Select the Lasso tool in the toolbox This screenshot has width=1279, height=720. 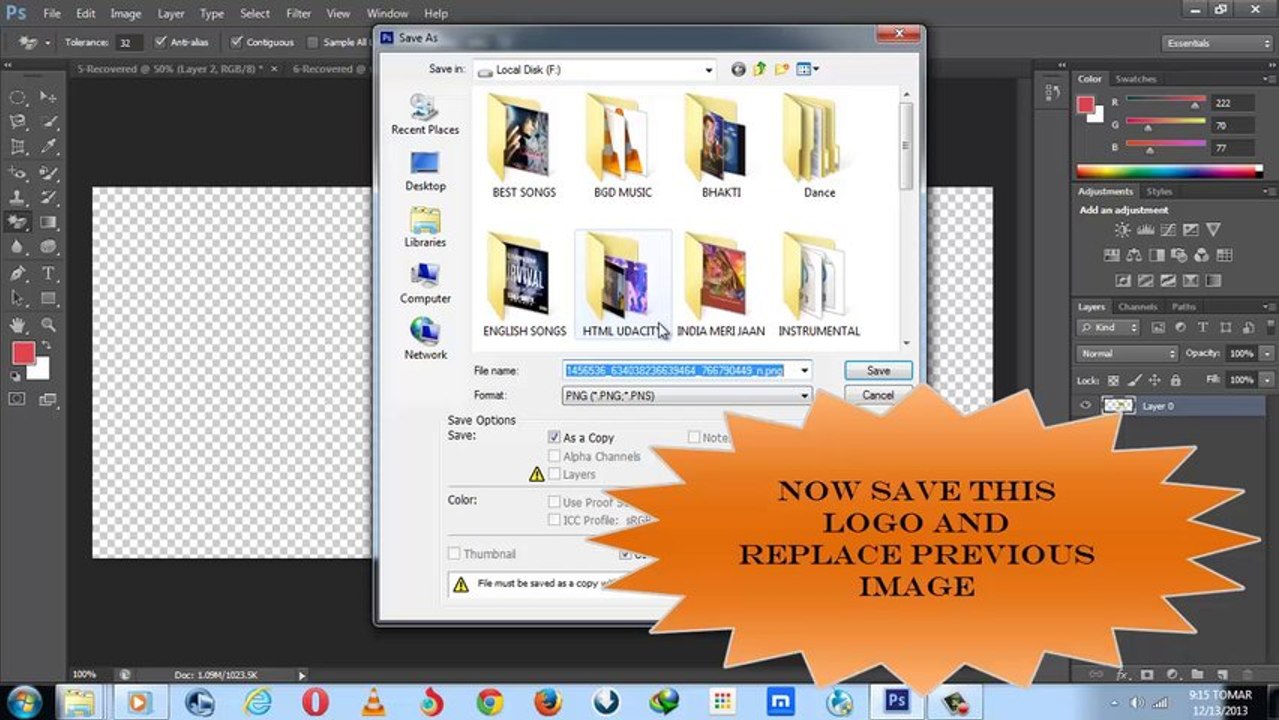click(x=18, y=122)
